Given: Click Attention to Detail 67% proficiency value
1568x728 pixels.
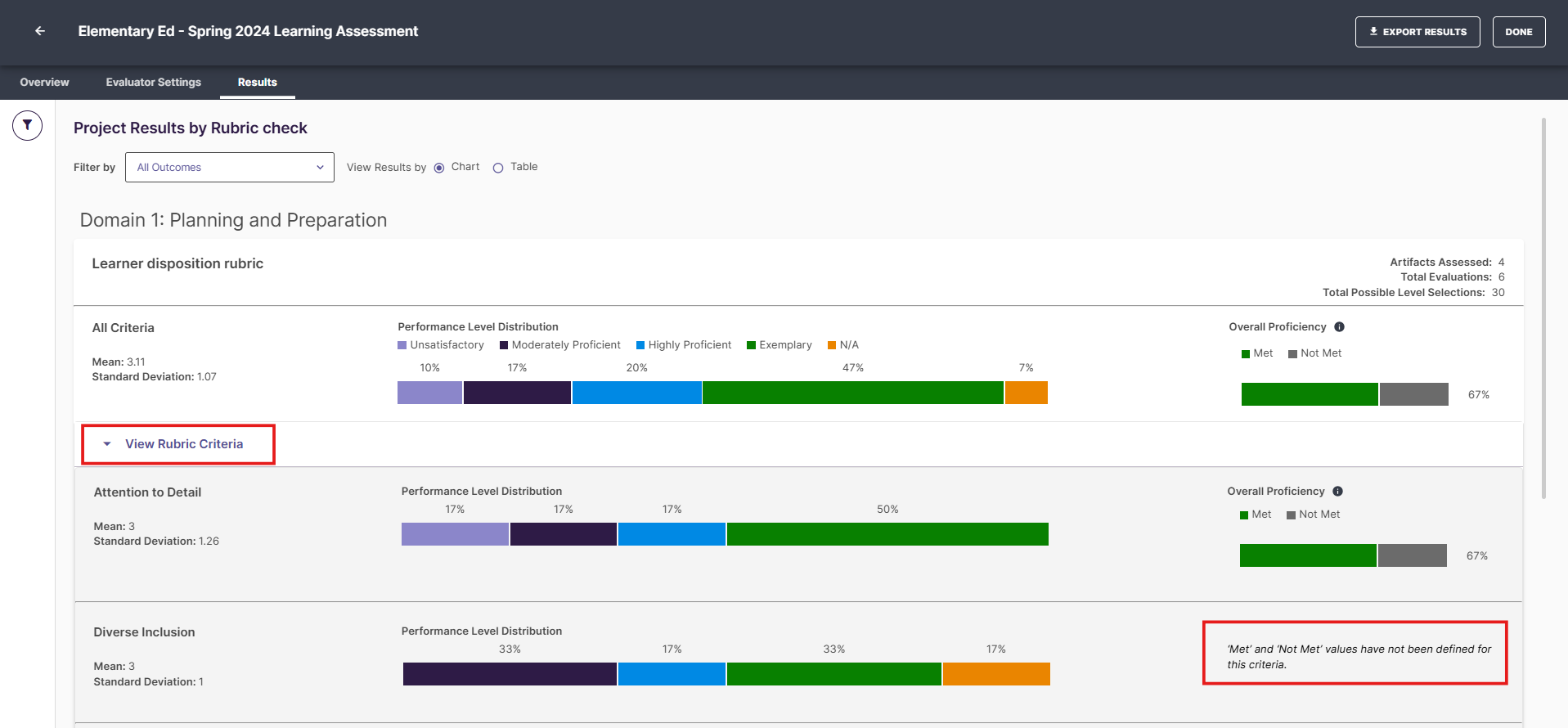Looking at the screenshot, I should coord(1476,556).
